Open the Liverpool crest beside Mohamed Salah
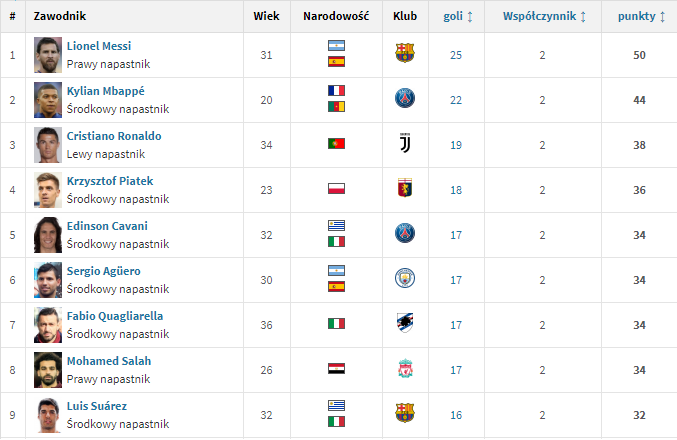The image size is (677, 440). (x=405, y=368)
